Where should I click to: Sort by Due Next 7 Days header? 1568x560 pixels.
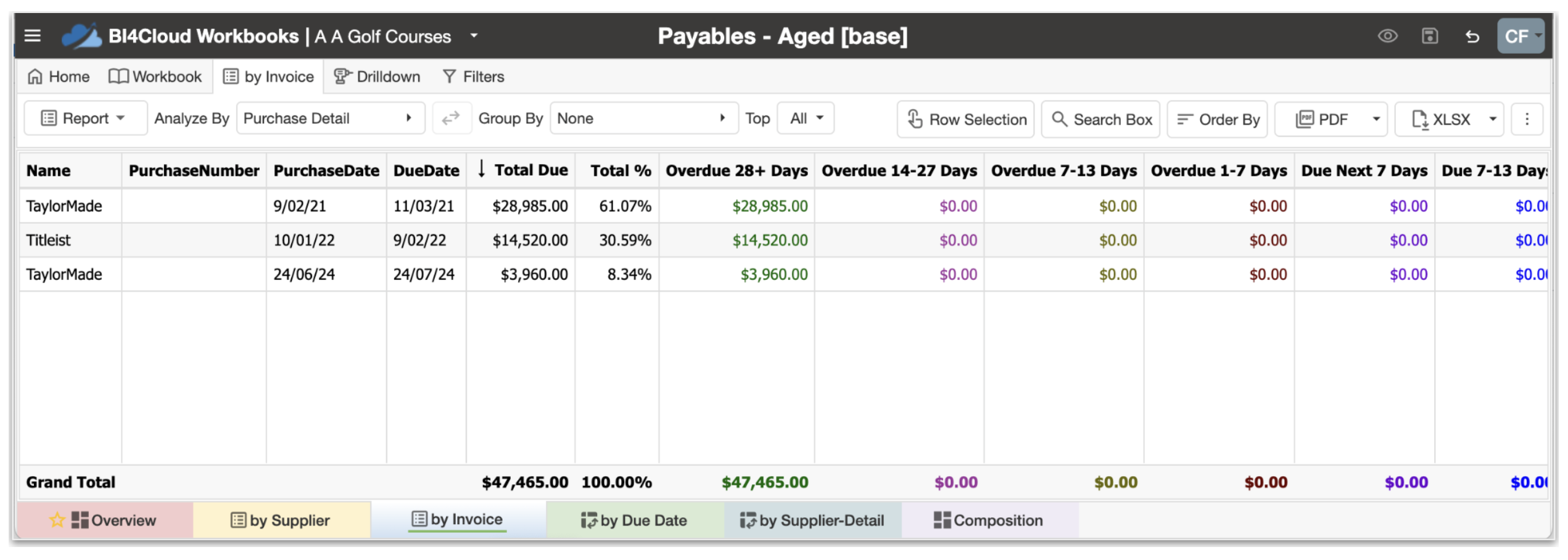1364,171
